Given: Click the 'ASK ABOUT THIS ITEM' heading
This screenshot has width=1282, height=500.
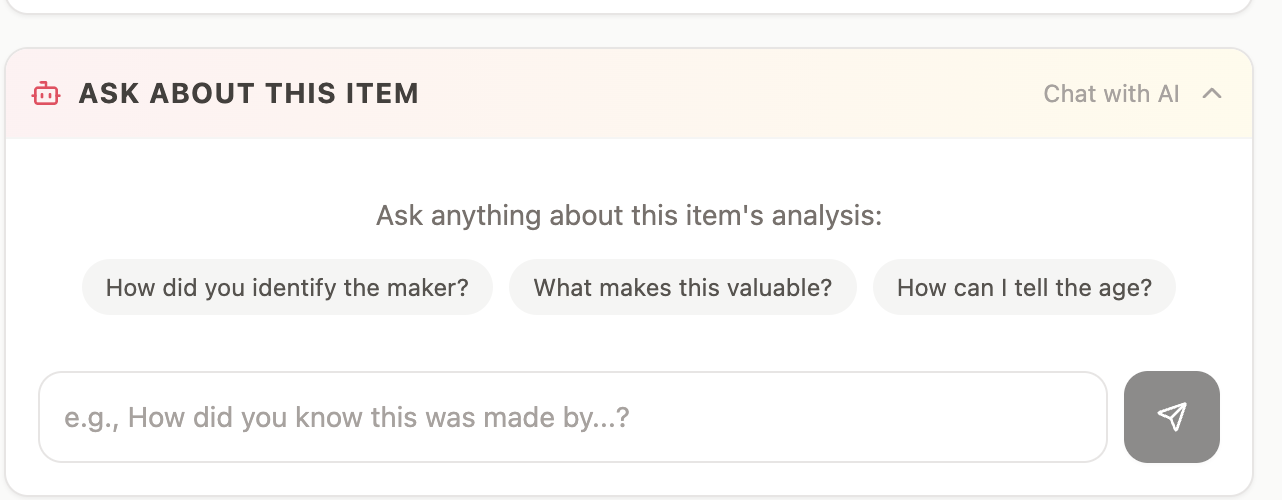Looking at the screenshot, I should tap(248, 94).
